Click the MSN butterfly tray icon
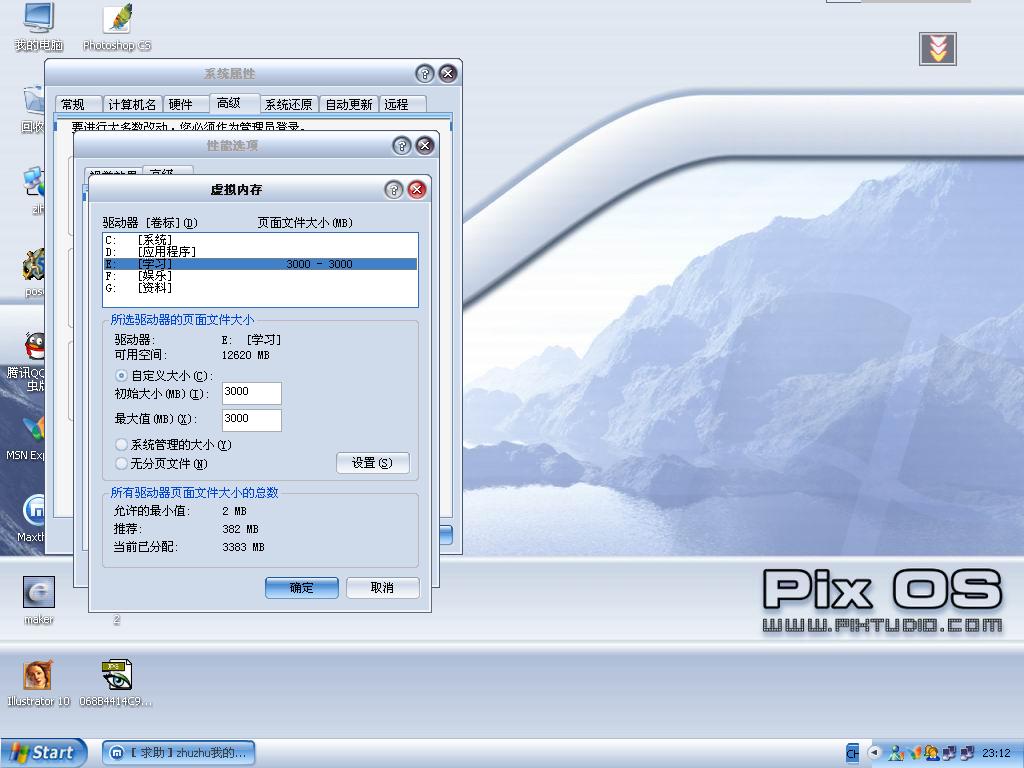This screenshot has height=768, width=1024. click(x=916, y=753)
